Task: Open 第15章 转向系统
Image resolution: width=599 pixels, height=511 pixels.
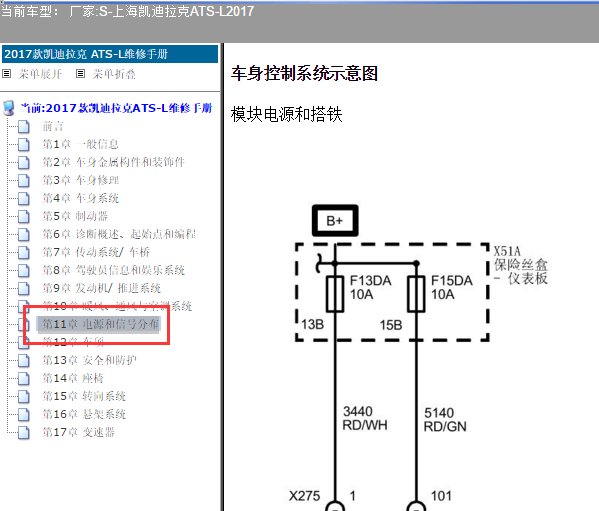Action: (x=84, y=396)
